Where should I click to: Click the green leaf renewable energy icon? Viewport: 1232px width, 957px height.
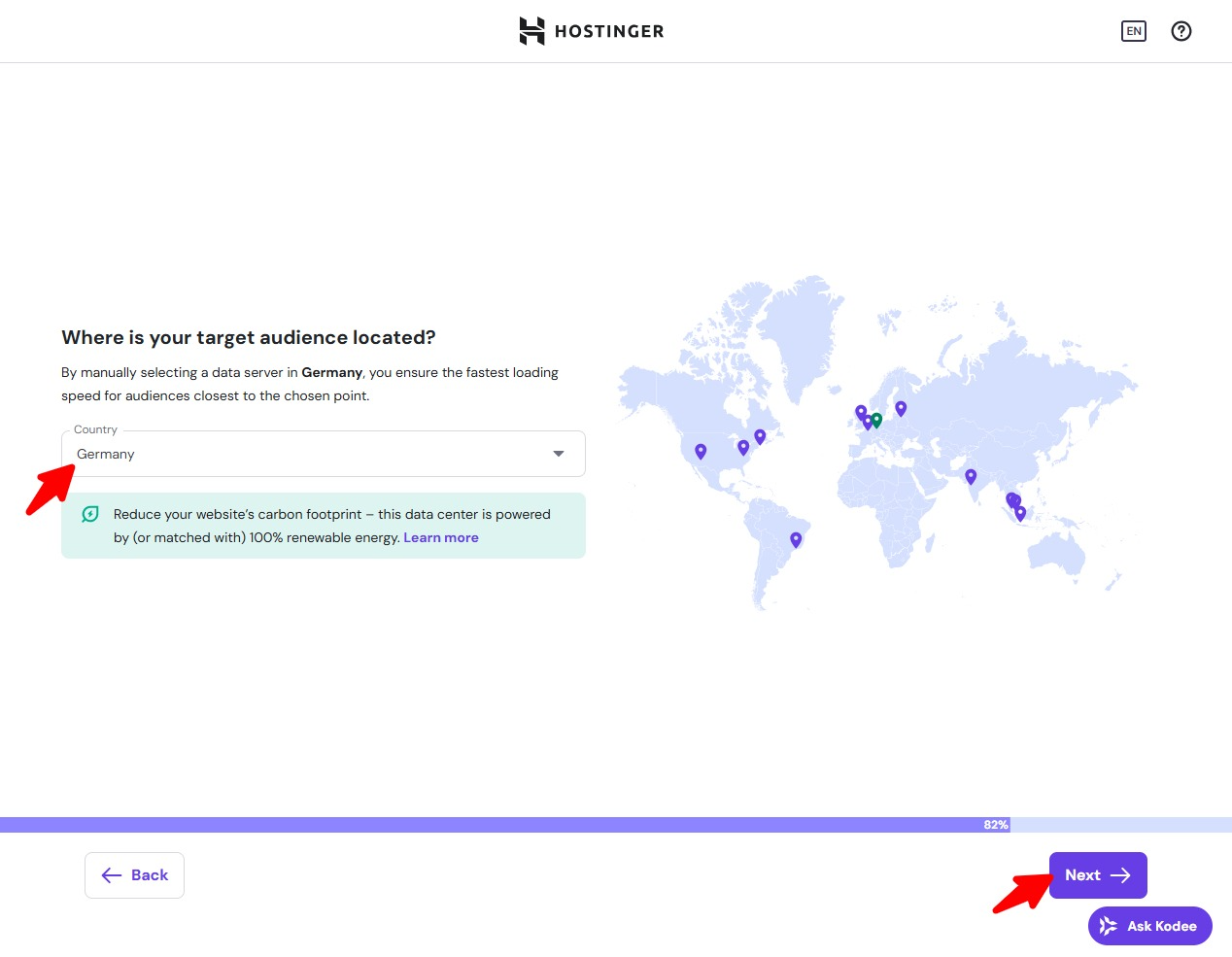click(x=90, y=514)
